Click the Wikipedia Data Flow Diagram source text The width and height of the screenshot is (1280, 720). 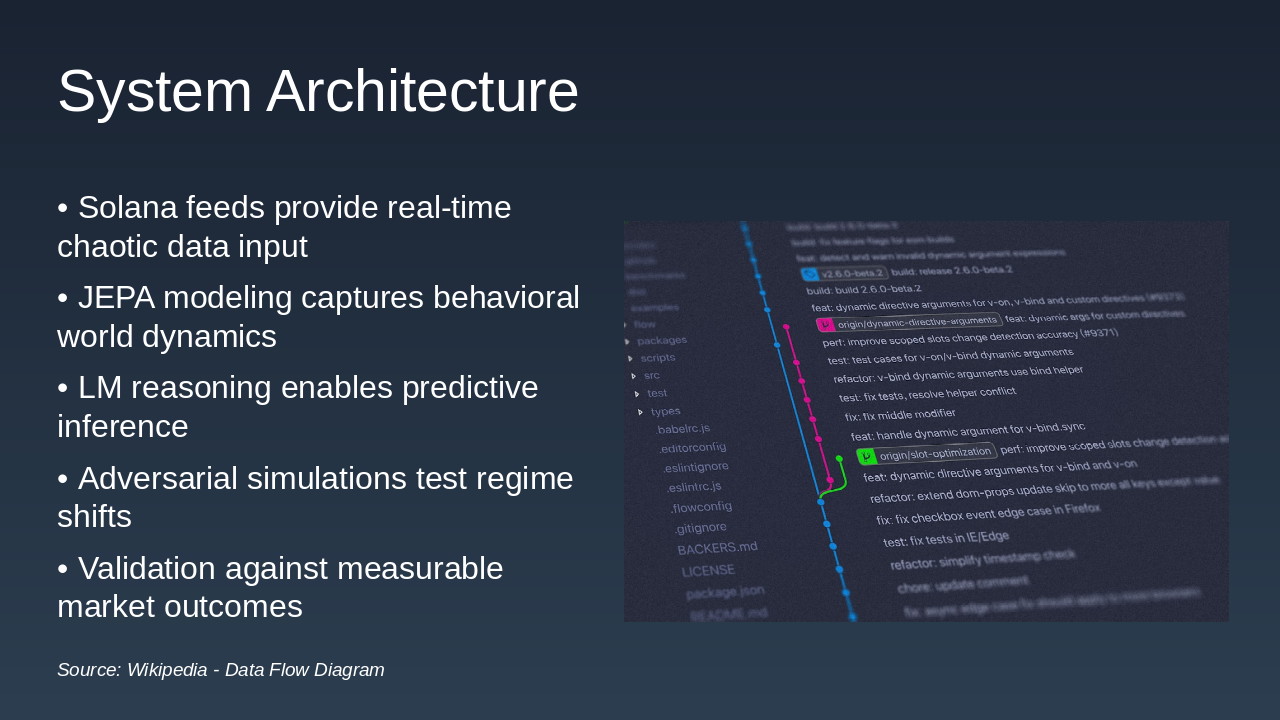(221, 670)
